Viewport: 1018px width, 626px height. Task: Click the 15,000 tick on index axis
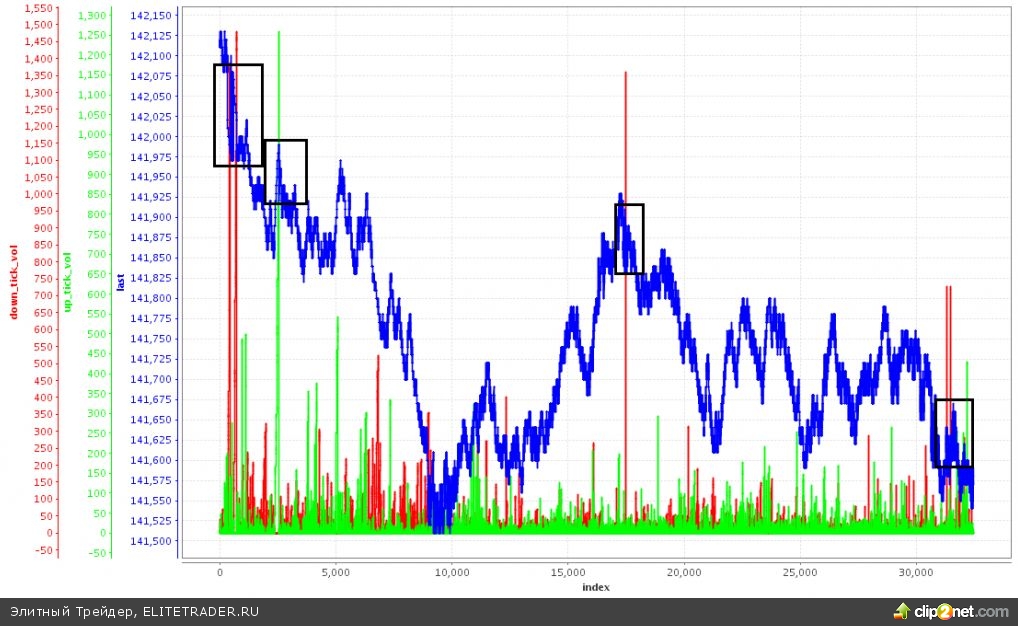(568, 572)
